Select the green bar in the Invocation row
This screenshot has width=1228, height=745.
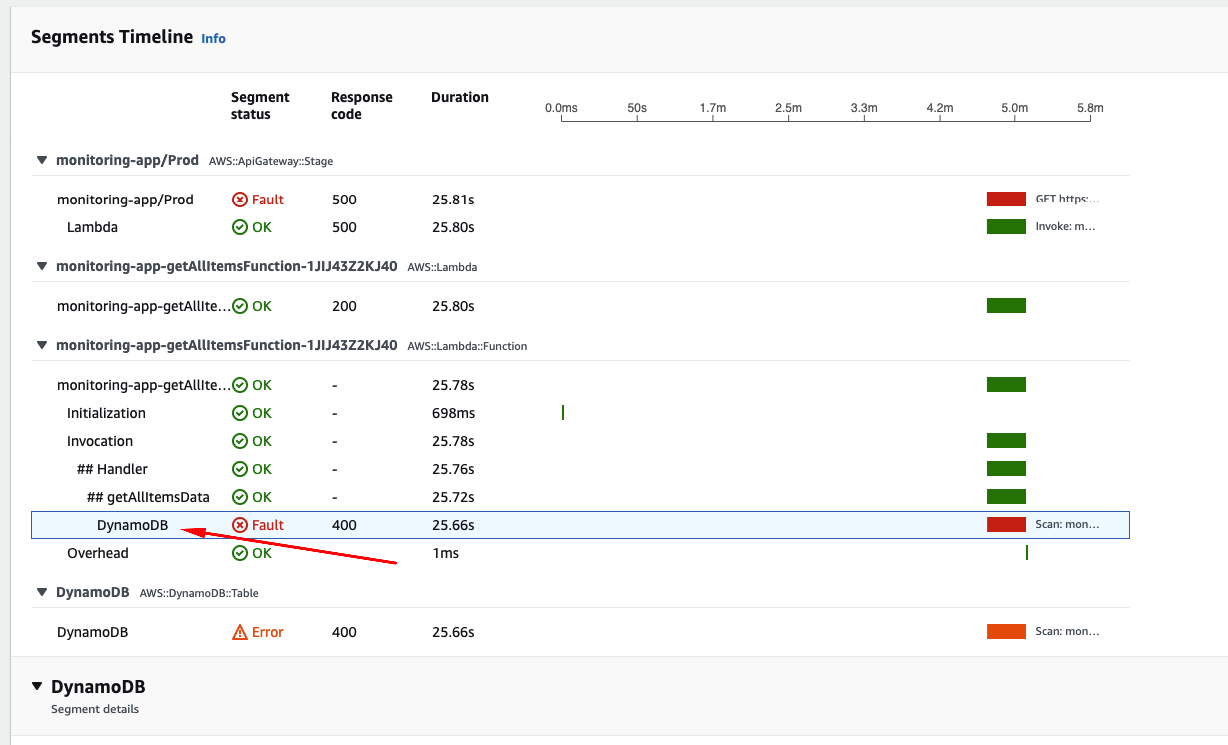[x=1006, y=440]
